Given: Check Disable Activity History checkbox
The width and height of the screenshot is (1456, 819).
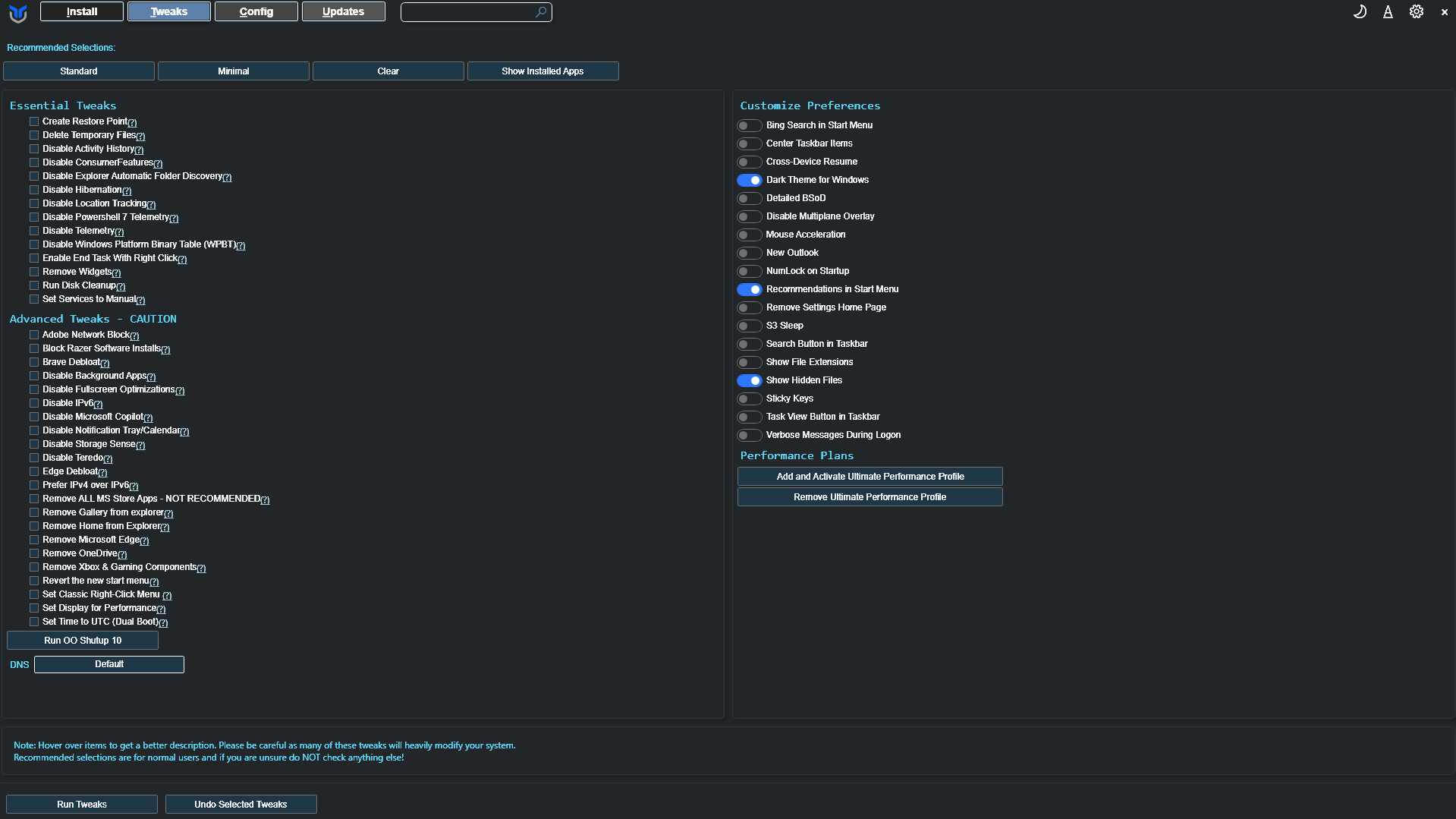Looking at the screenshot, I should point(34,149).
